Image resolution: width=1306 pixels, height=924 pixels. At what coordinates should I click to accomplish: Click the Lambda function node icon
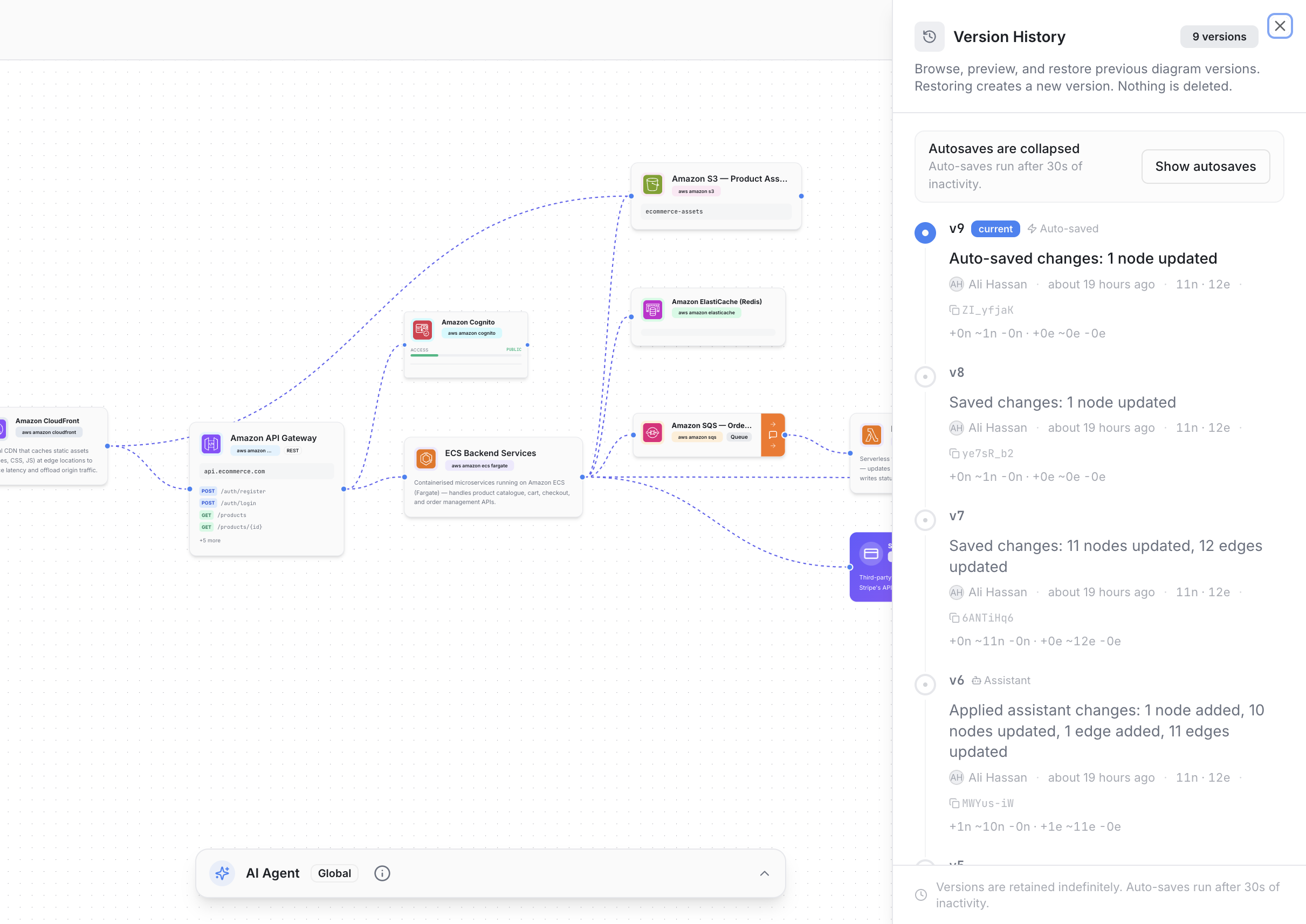pos(871,435)
